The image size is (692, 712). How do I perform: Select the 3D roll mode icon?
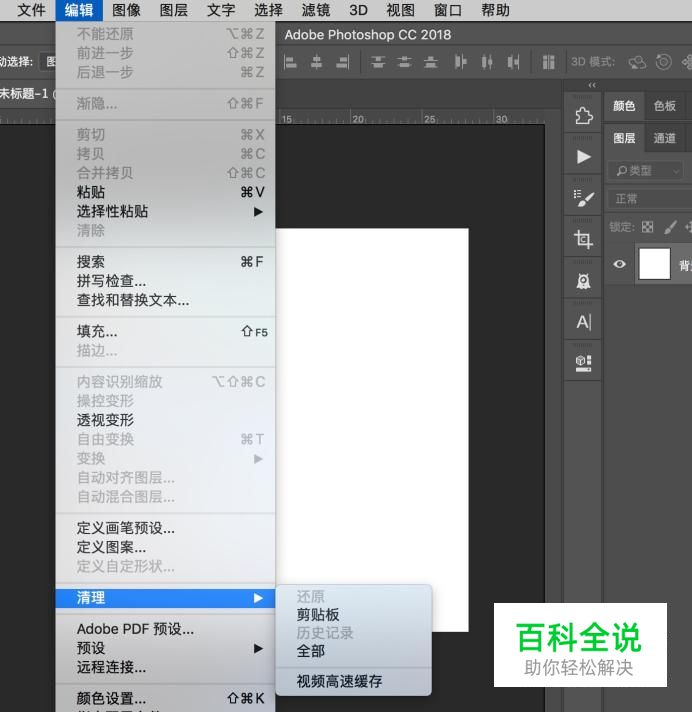[x=663, y=62]
